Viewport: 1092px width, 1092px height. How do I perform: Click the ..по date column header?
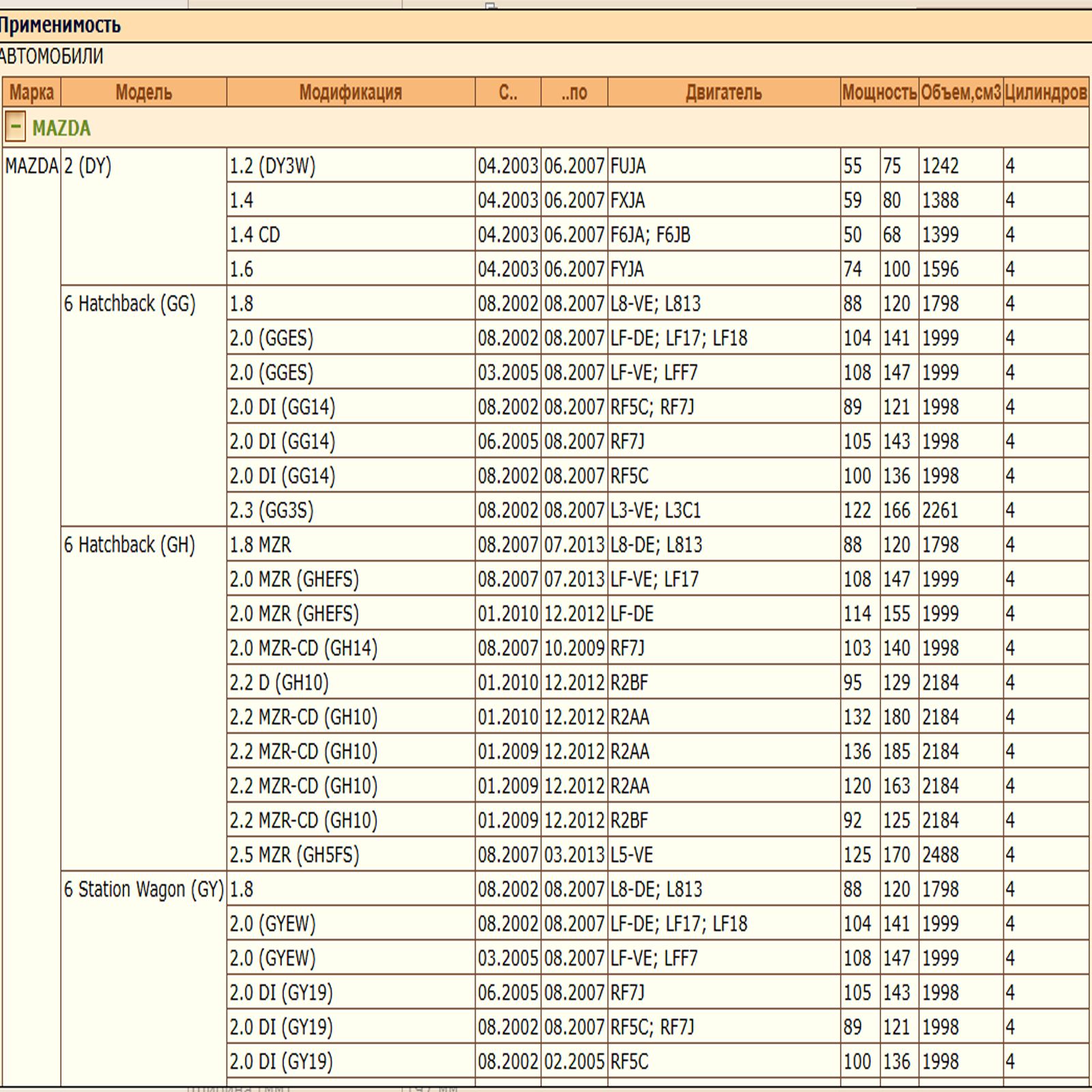click(x=574, y=92)
